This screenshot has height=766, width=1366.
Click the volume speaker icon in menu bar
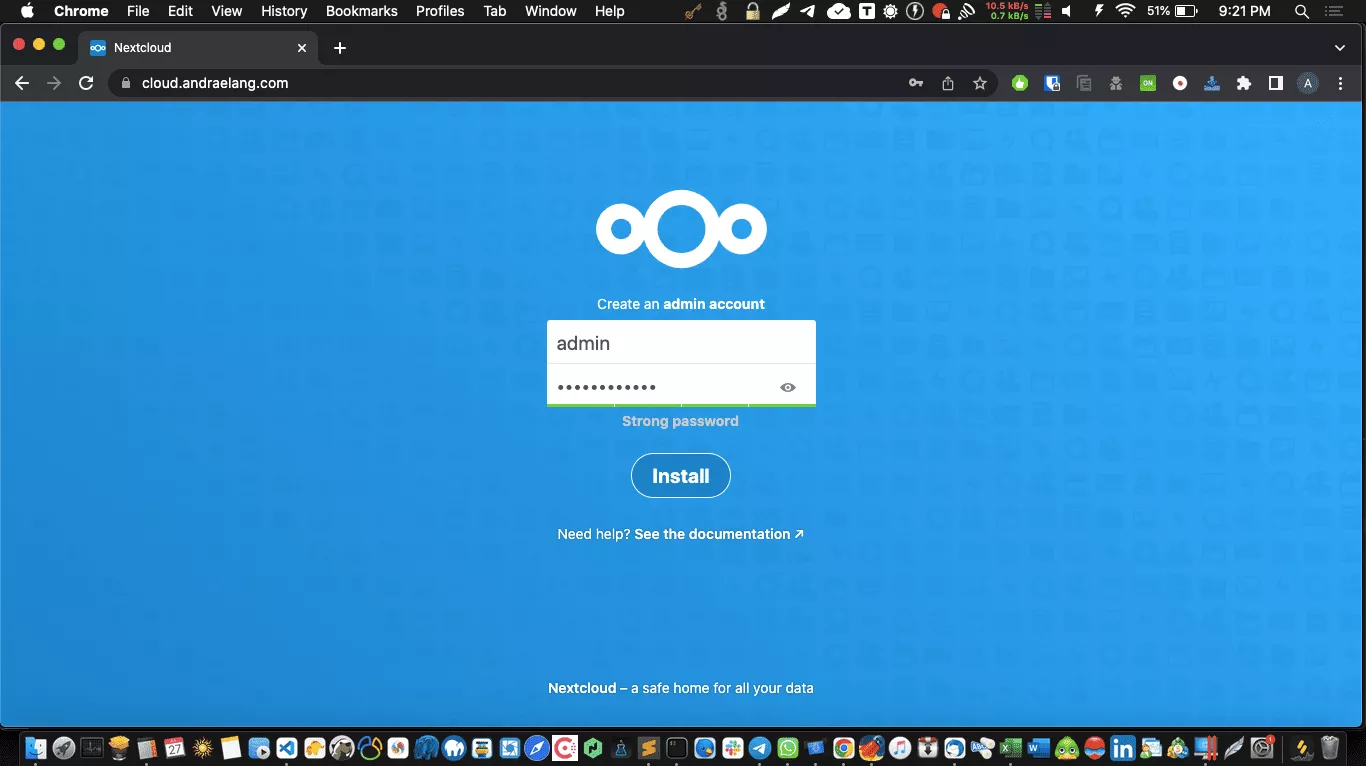pyautogui.click(x=1066, y=11)
